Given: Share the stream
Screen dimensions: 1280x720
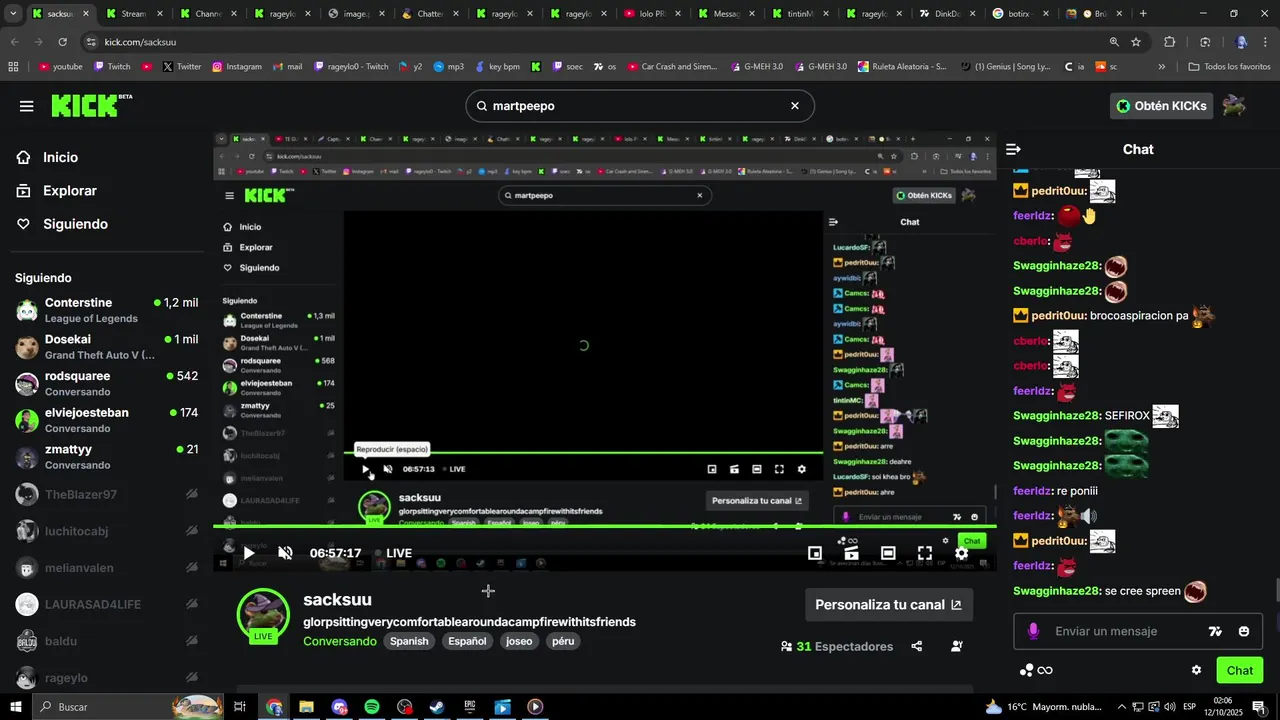Looking at the screenshot, I should point(917,646).
